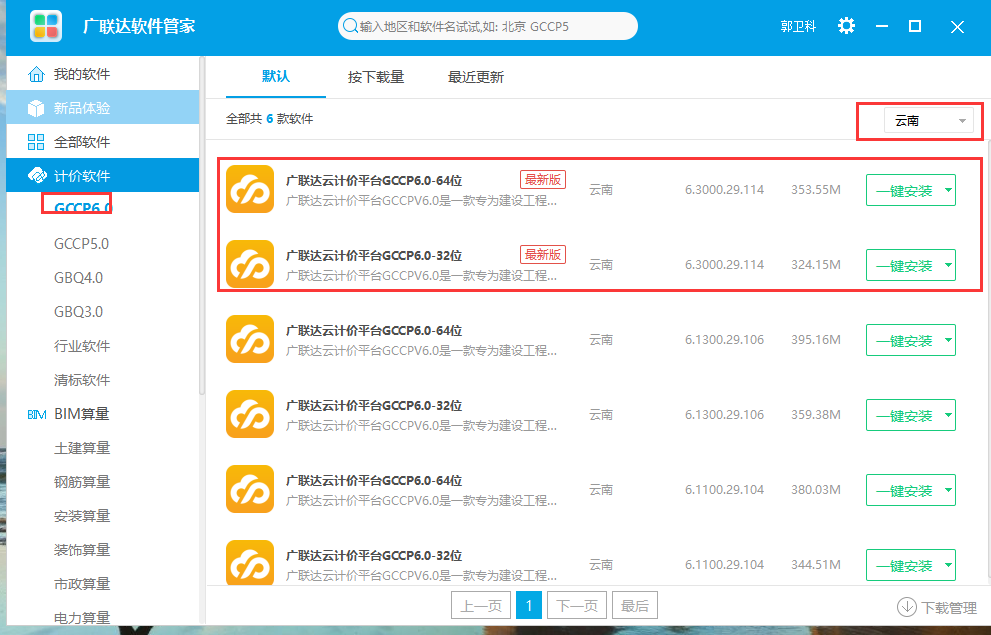Click the 全部共 6 款软件 count text

click(269, 119)
